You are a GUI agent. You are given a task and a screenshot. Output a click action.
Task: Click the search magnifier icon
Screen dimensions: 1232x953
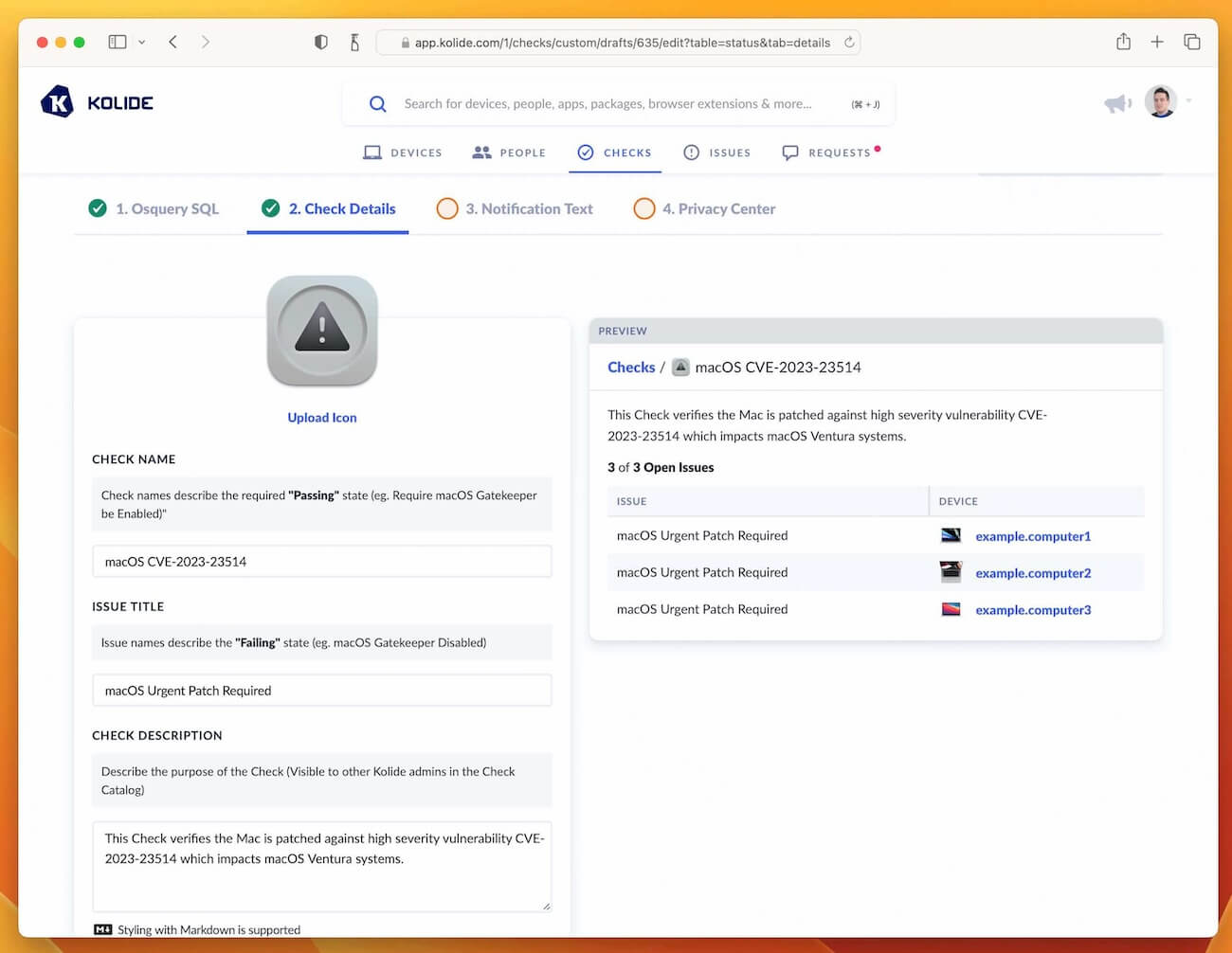pos(378,103)
